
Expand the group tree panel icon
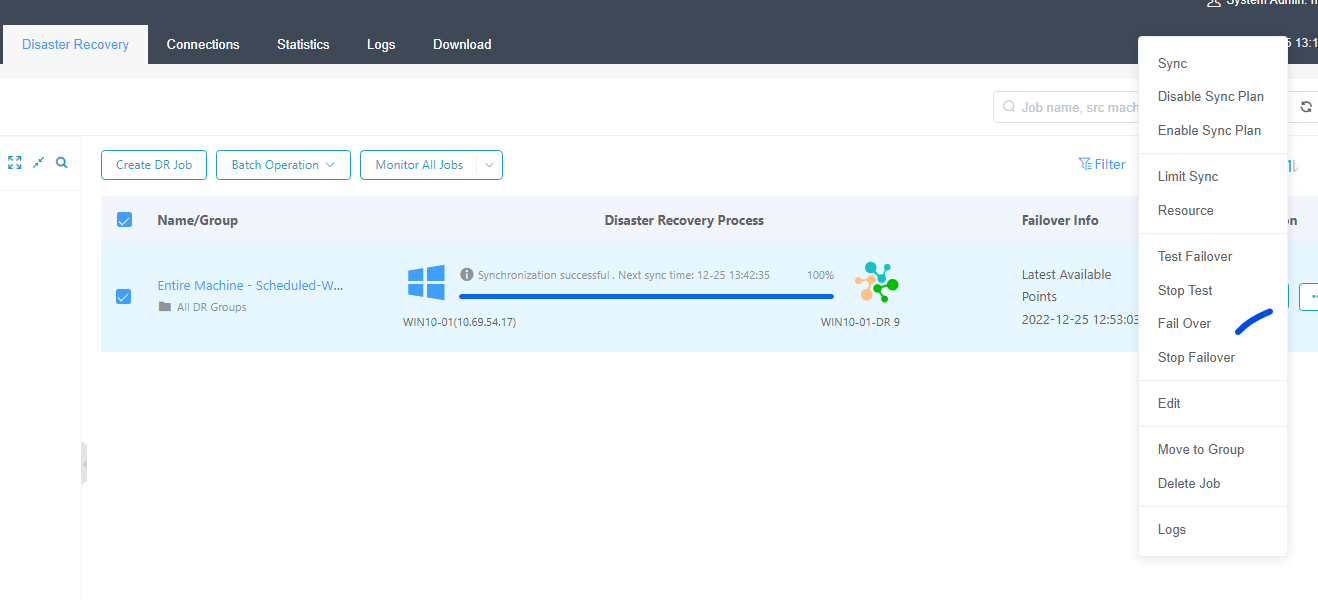coord(15,162)
